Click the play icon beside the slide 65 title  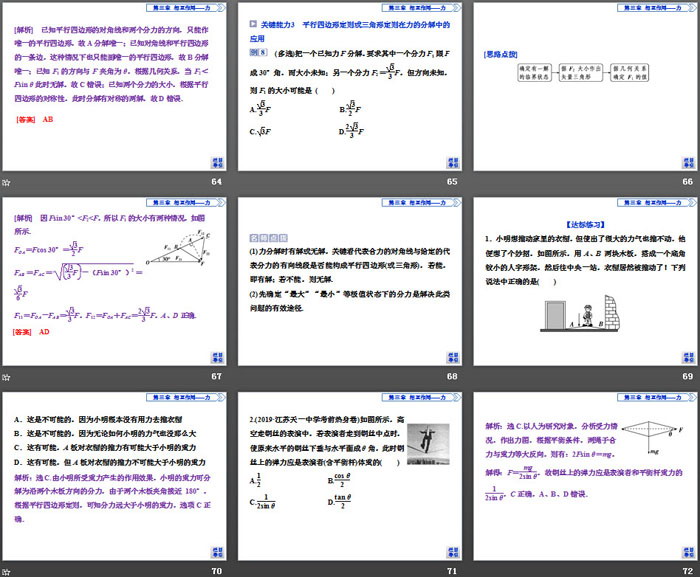(x=253, y=24)
